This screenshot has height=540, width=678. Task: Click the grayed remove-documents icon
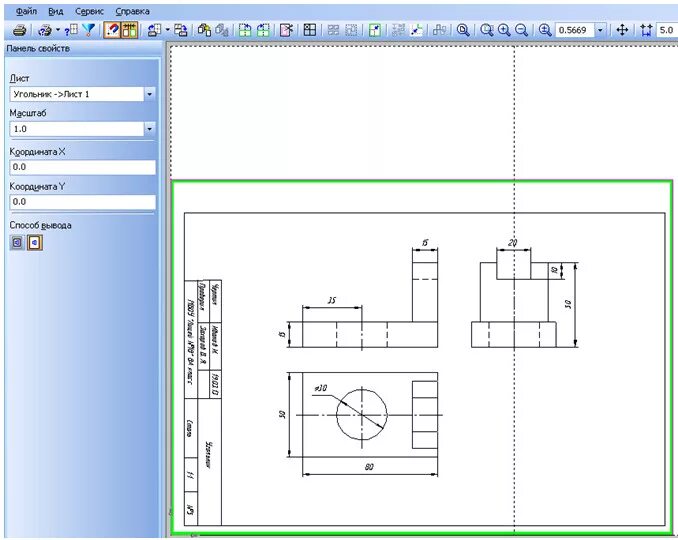point(222,30)
